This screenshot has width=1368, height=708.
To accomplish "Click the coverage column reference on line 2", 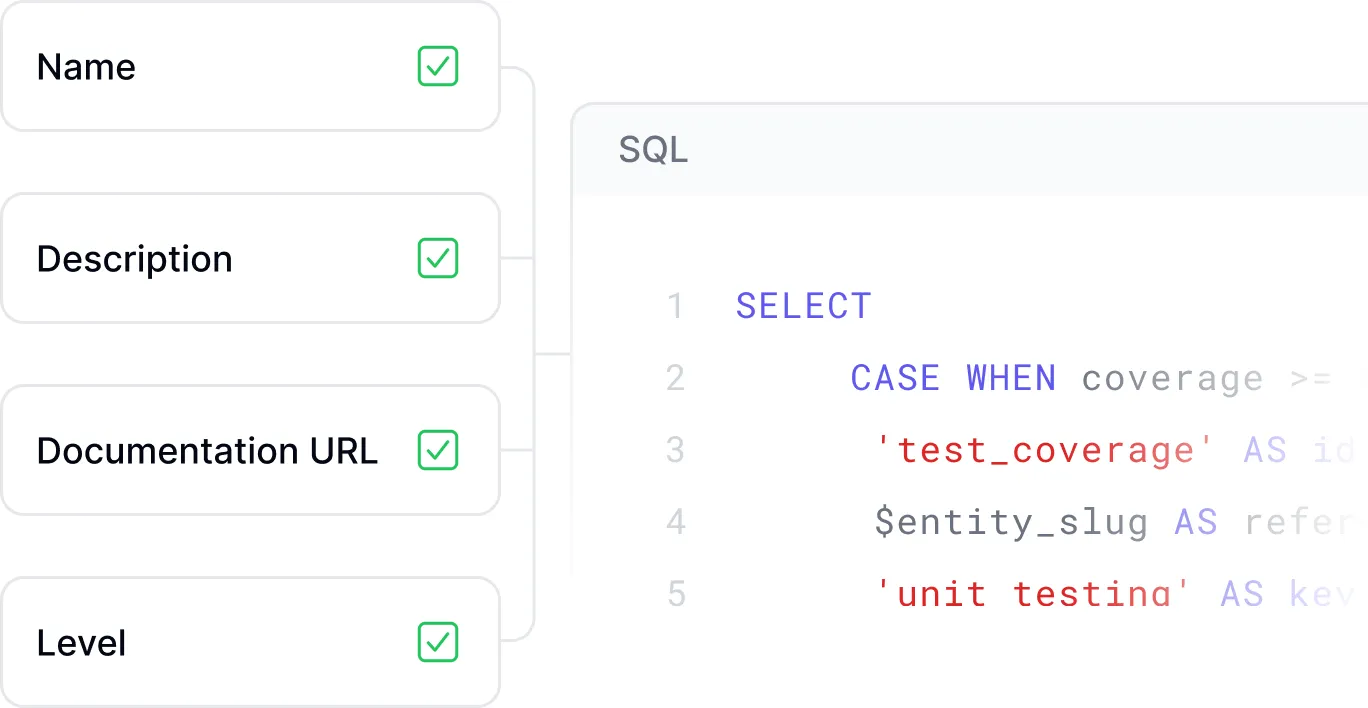I will click(1172, 378).
